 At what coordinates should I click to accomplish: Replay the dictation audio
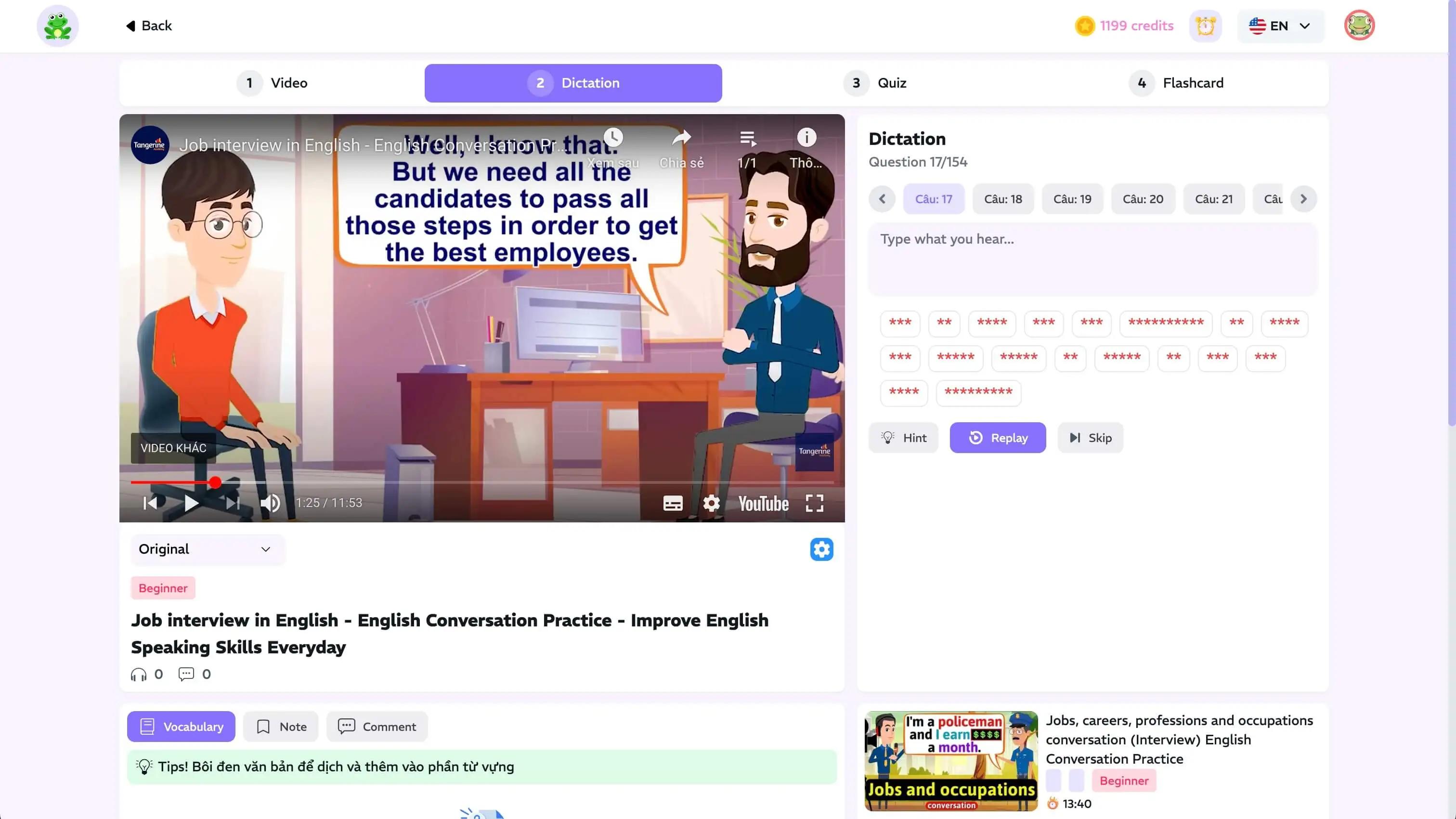tap(998, 438)
